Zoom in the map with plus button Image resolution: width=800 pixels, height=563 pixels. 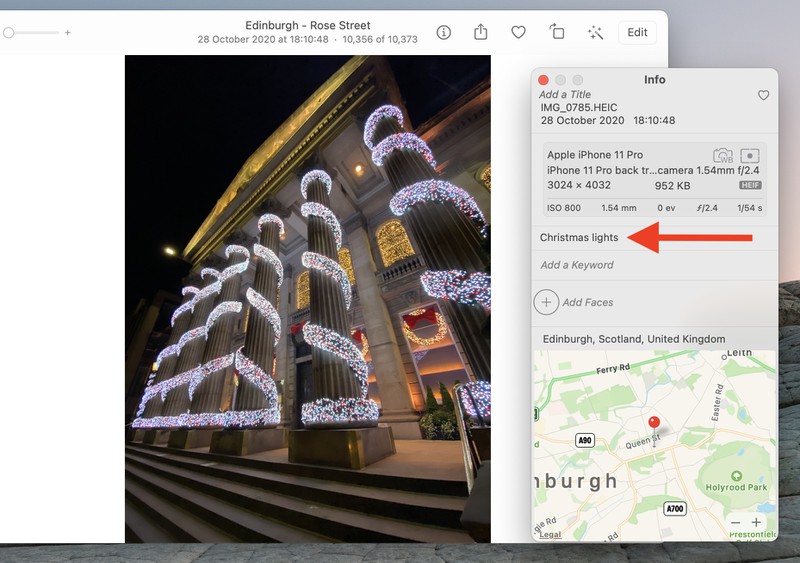click(756, 523)
